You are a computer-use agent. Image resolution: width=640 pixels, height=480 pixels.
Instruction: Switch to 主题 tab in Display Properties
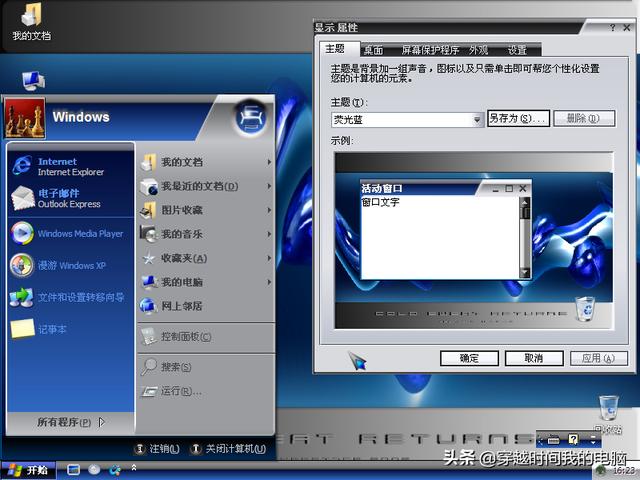coord(338,49)
